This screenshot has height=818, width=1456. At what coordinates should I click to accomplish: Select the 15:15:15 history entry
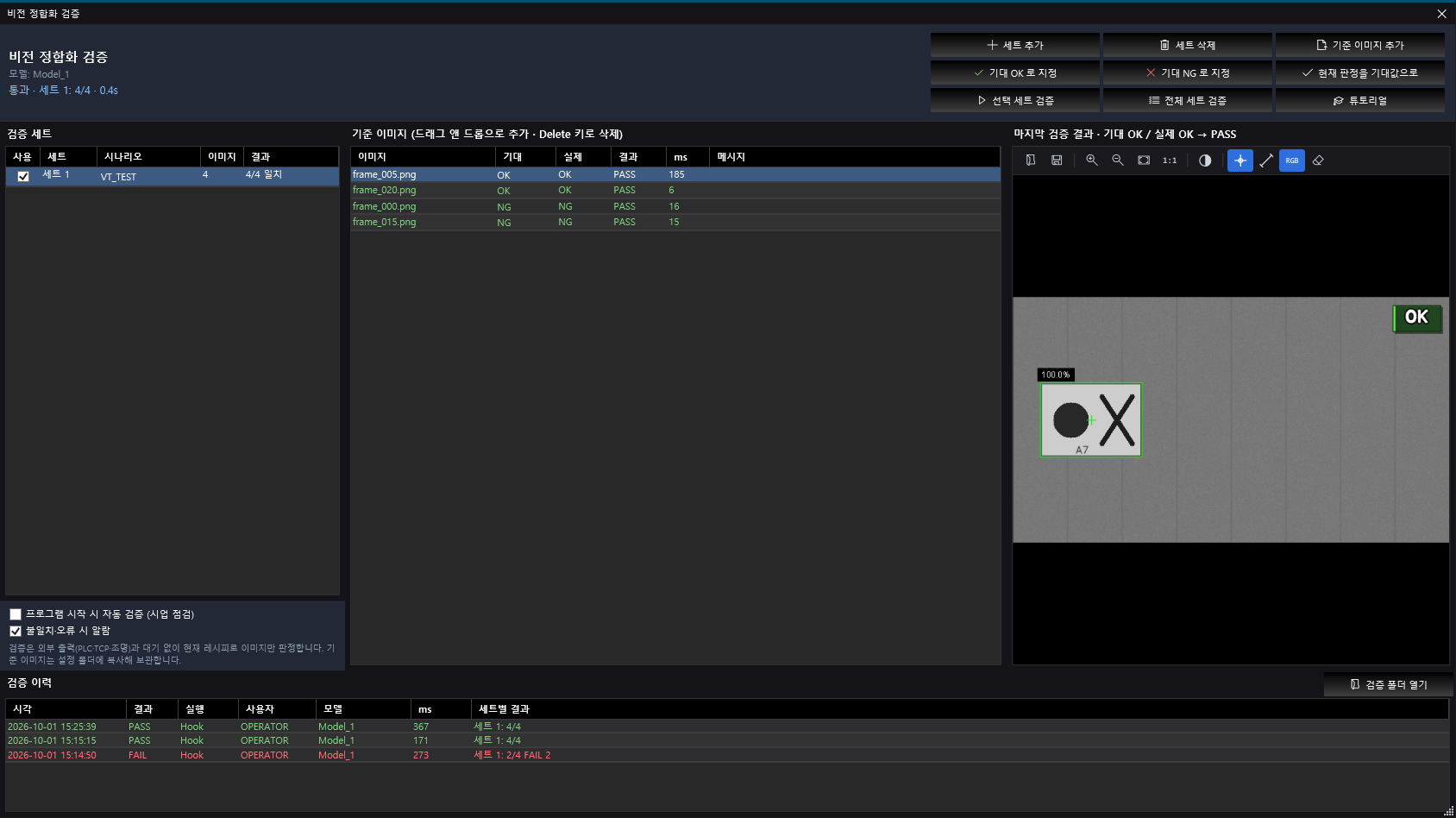(x=727, y=740)
